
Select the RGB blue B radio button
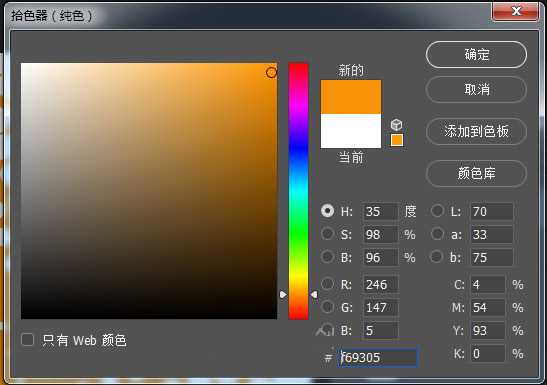[327, 330]
